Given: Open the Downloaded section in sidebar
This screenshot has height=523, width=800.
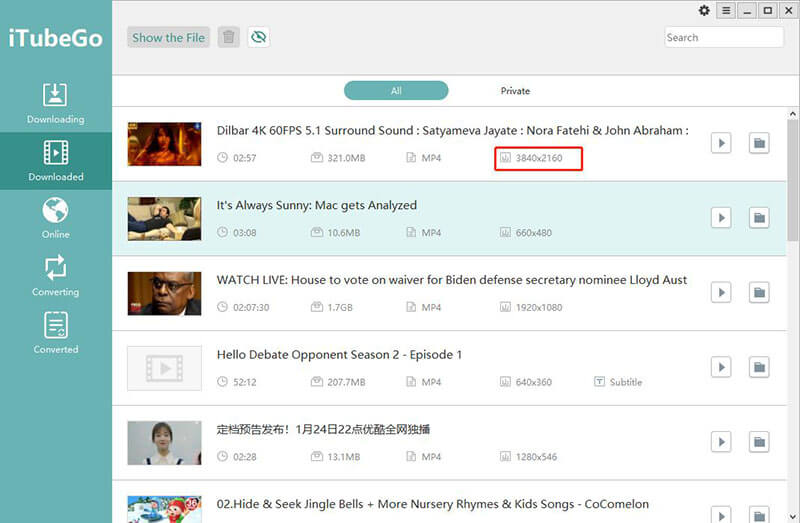Looking at the screenshot, I should (x=56, y=161).
